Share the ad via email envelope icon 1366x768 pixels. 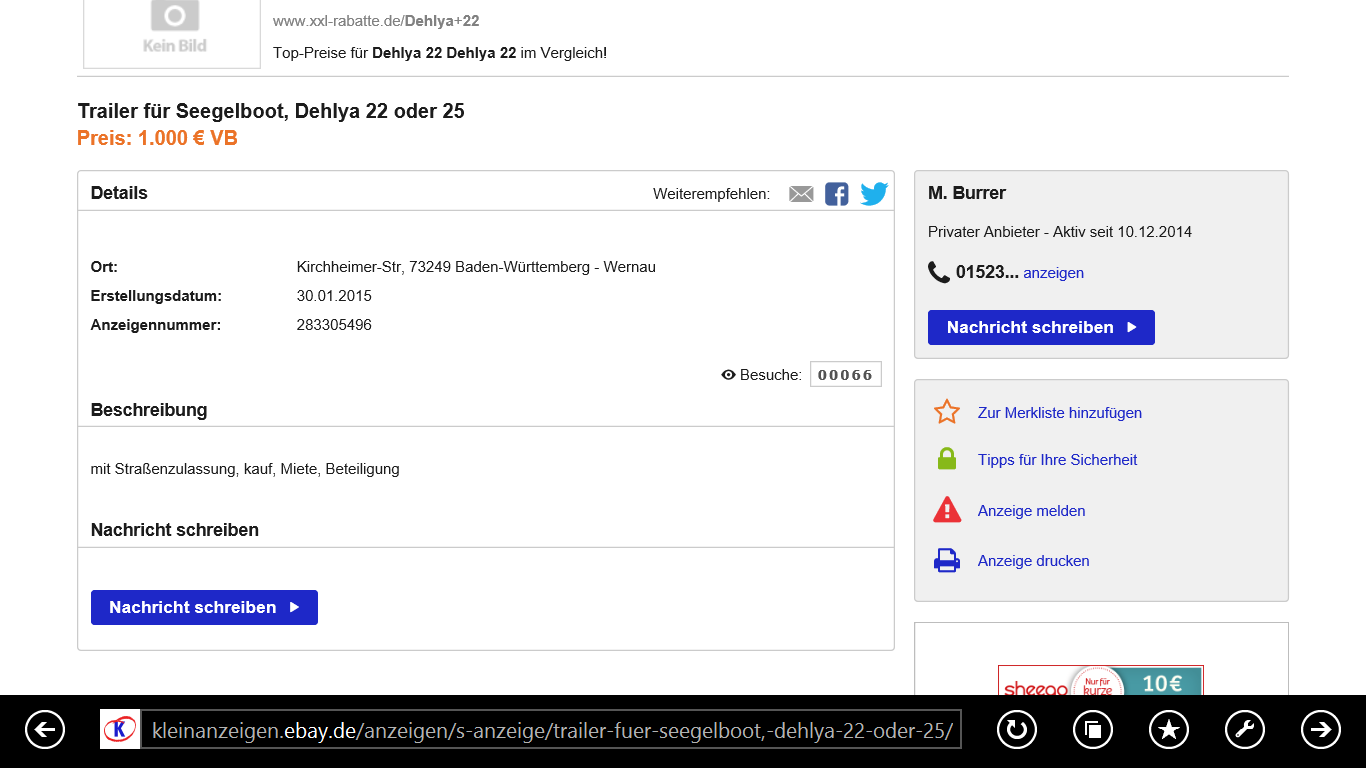(x=801, y=194)
